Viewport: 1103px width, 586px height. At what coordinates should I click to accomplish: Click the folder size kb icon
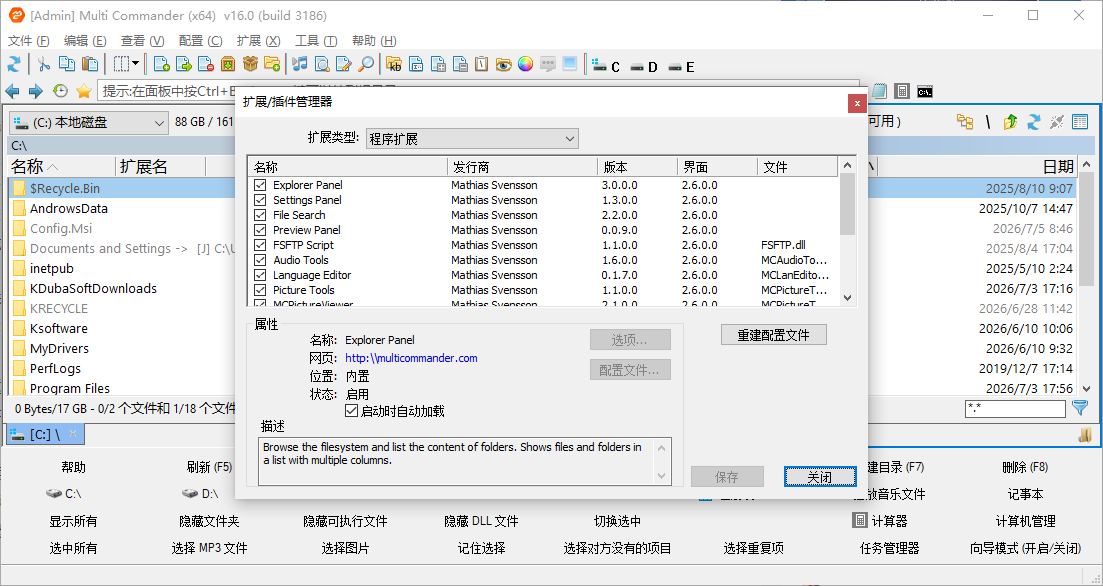[x=394, y=65]
